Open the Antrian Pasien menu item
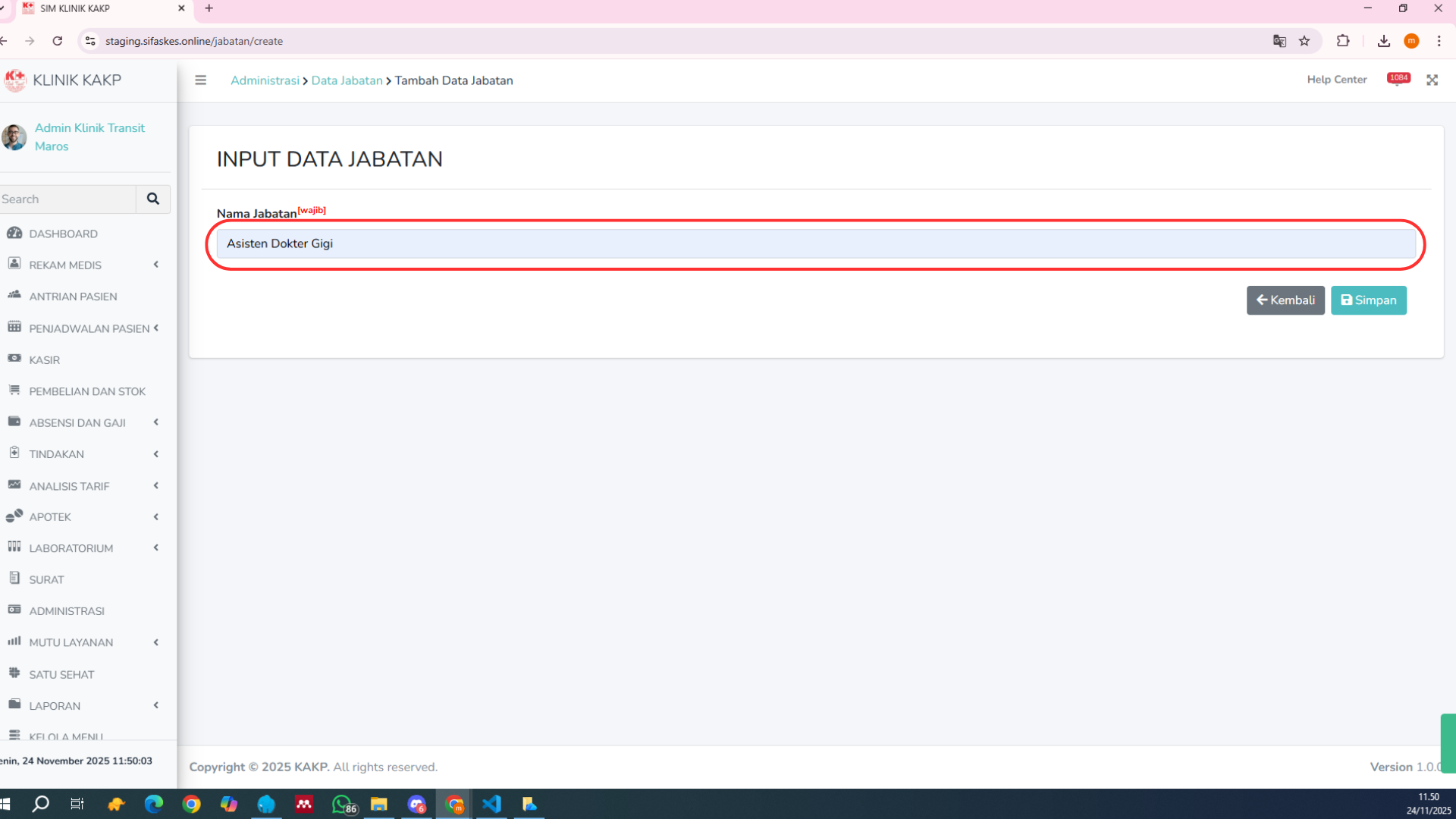 pyautogui.click(x=73, y=297)
